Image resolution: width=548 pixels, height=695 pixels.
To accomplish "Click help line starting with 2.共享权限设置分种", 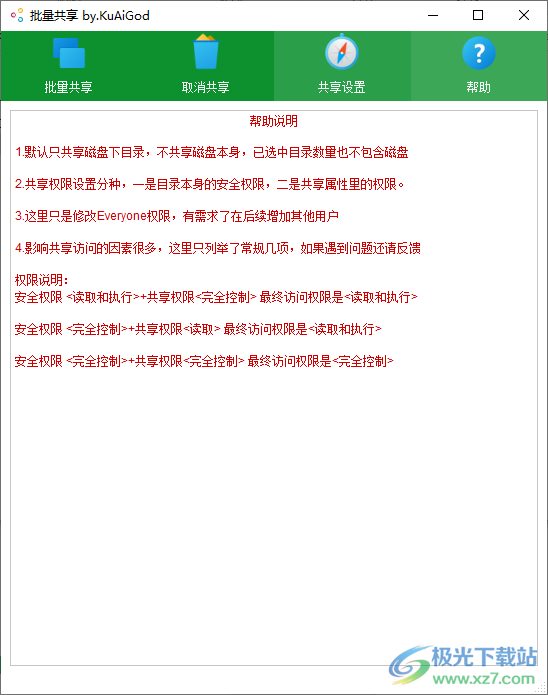I will [209, 184].
